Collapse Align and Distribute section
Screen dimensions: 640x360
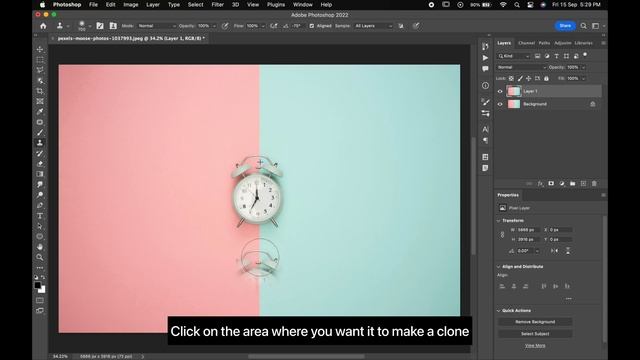pos(498,267)
